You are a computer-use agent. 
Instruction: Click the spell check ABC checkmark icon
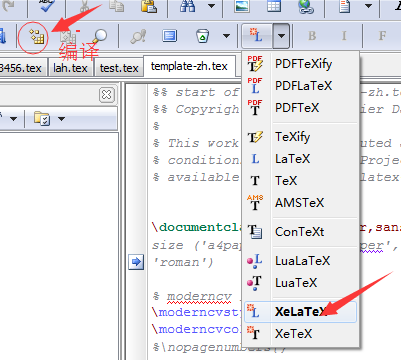[x=46, y=6]
